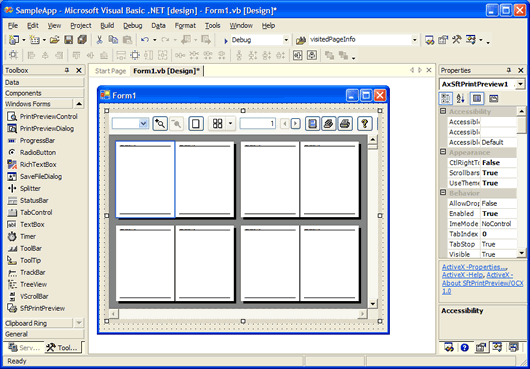The image size is (530, 369).
Task: Click the zoom-in magnifier in preview toolbar
Action: pos(160,124)
